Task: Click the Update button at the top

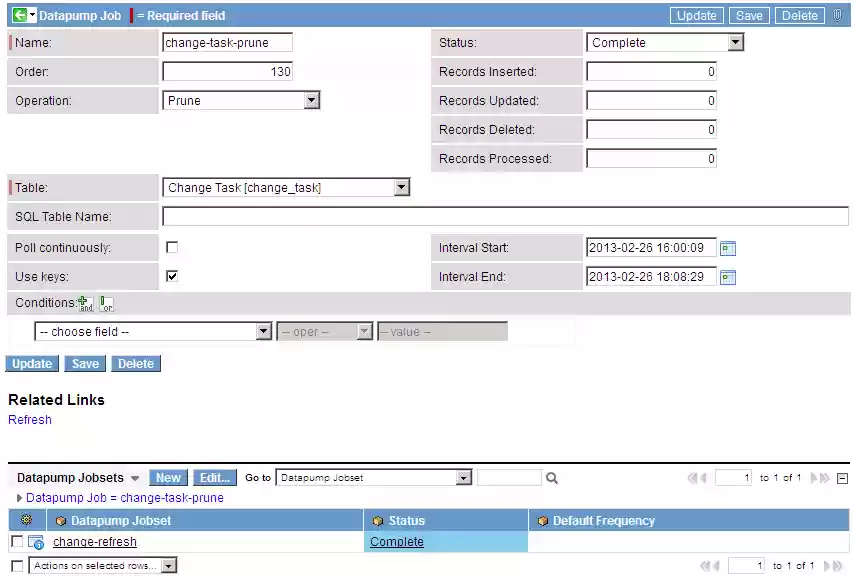Action: click(x=697, y=15)
